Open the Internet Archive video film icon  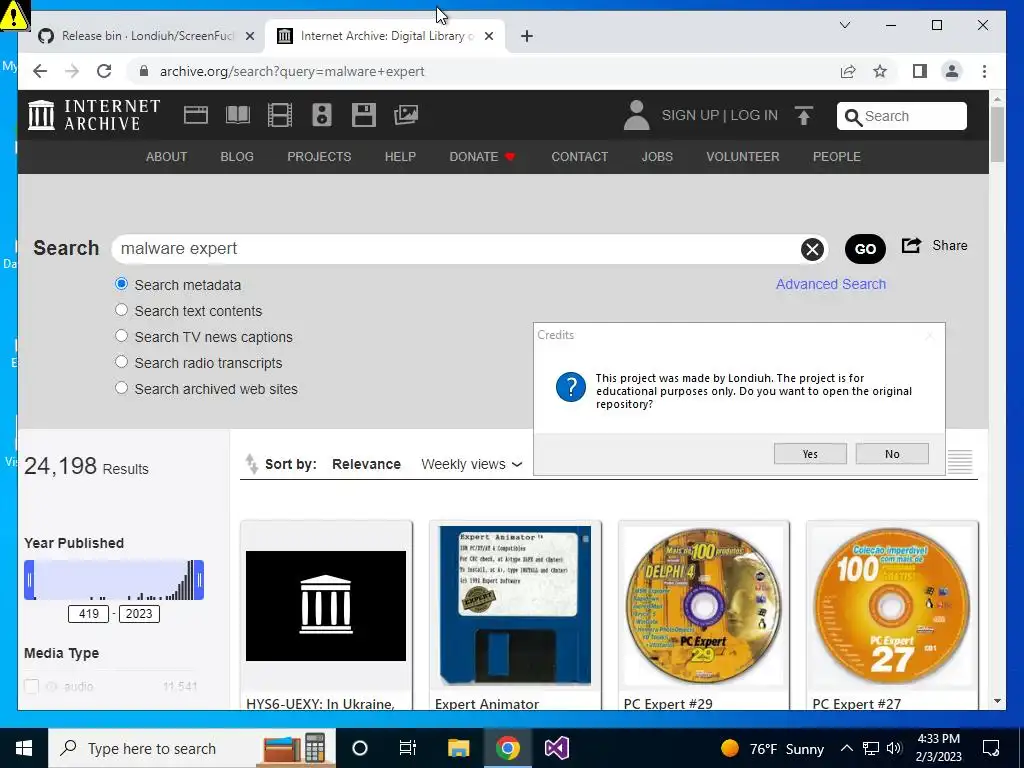click(x=280, y=115)
